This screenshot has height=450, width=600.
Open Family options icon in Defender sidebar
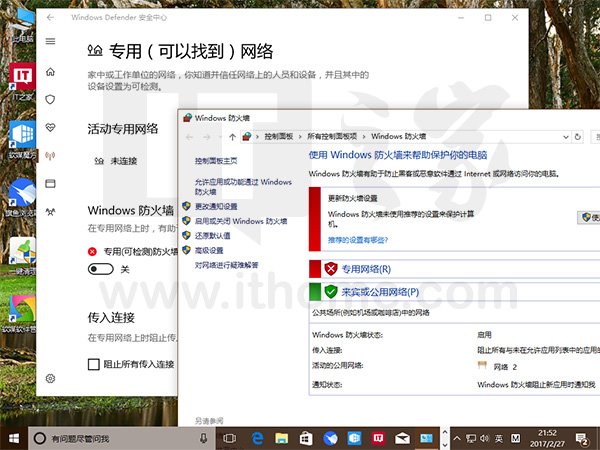point(50,212)
